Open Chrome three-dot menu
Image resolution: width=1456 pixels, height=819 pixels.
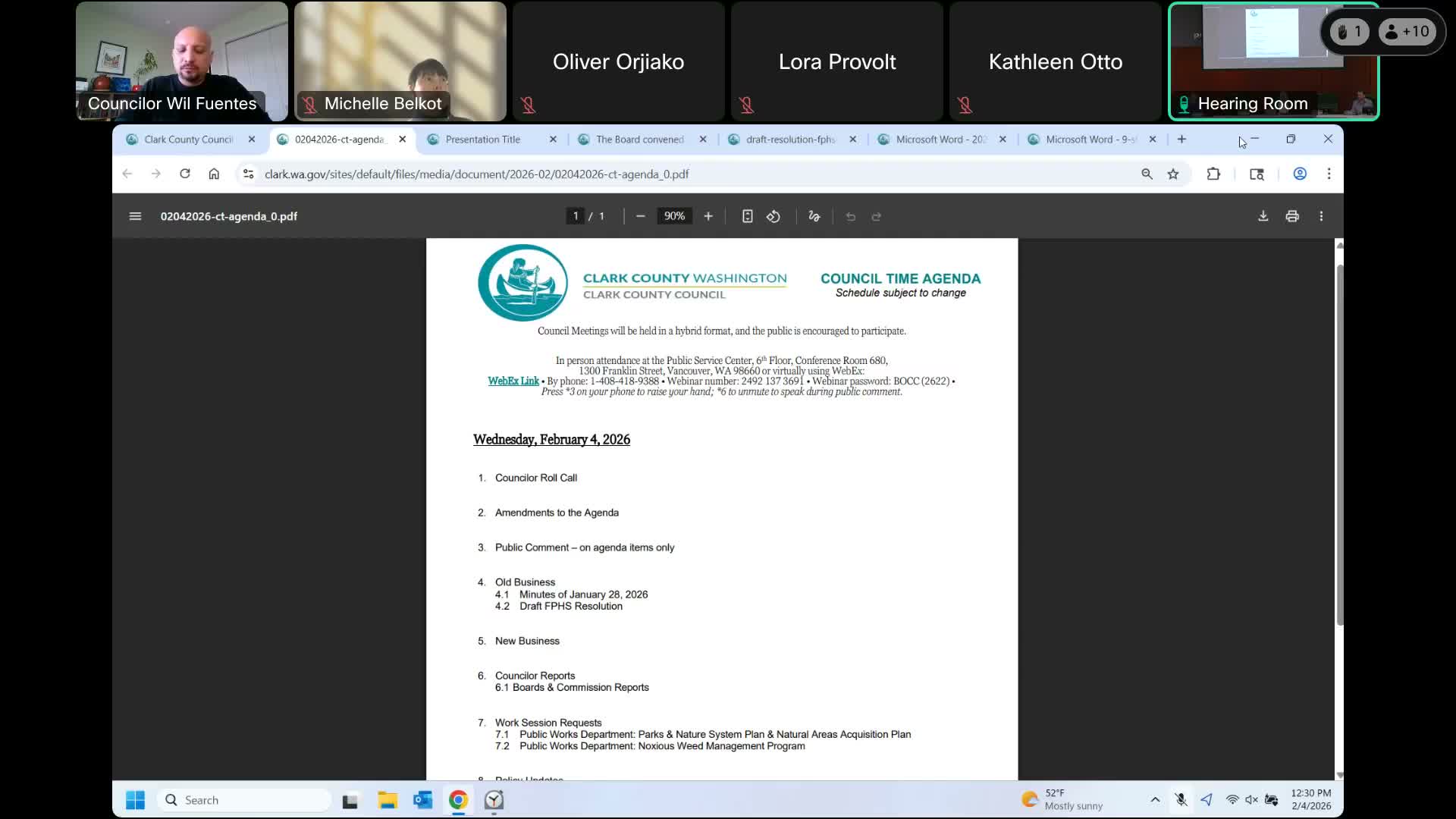pos(1329,174)
